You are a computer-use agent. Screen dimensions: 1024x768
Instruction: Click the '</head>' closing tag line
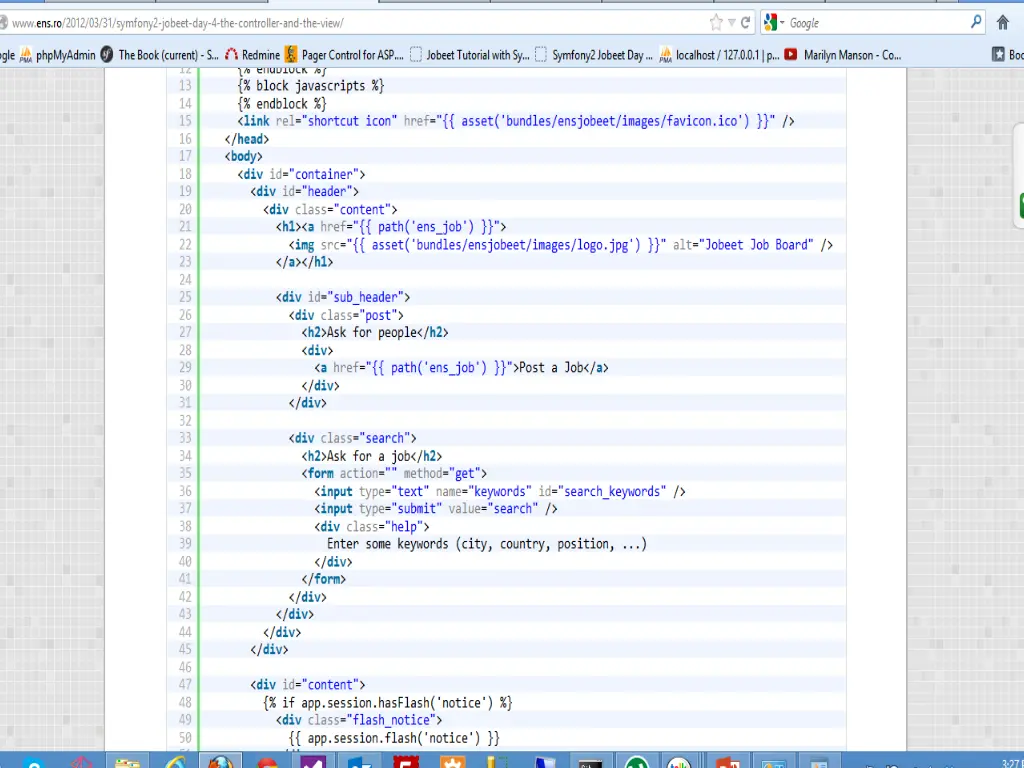coord(246,139)
